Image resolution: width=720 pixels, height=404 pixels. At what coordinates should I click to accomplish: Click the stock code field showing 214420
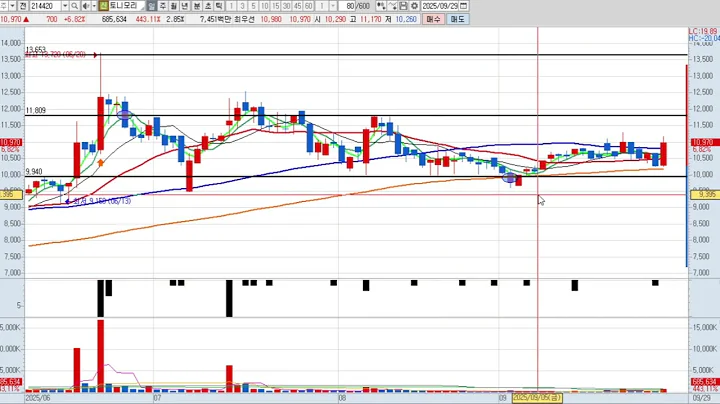point(45,6)
